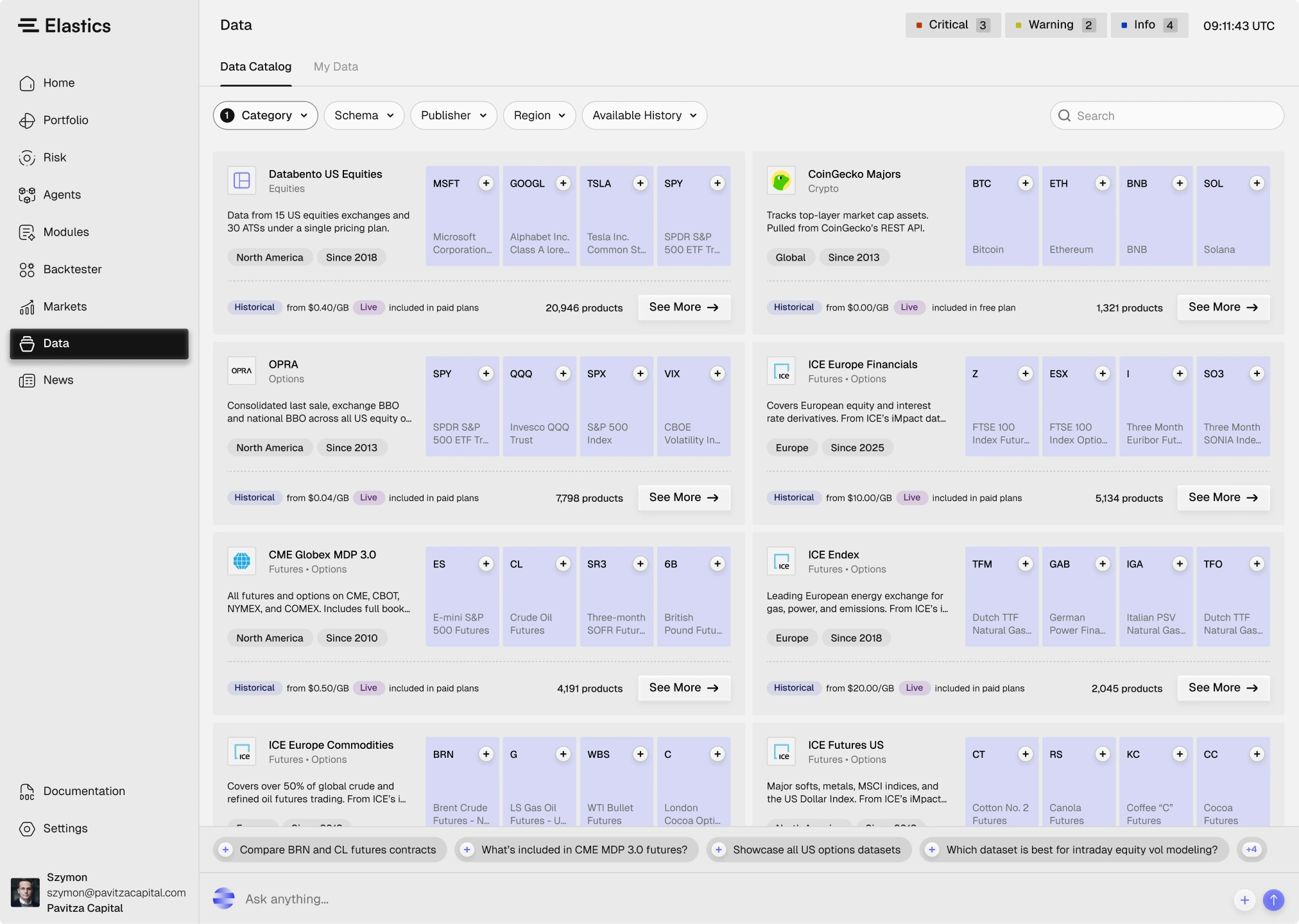See More for CoinGecko Majors
Image resolution: width=1299 pixels, height=924 pixels.
click(x=1223, y=307)
